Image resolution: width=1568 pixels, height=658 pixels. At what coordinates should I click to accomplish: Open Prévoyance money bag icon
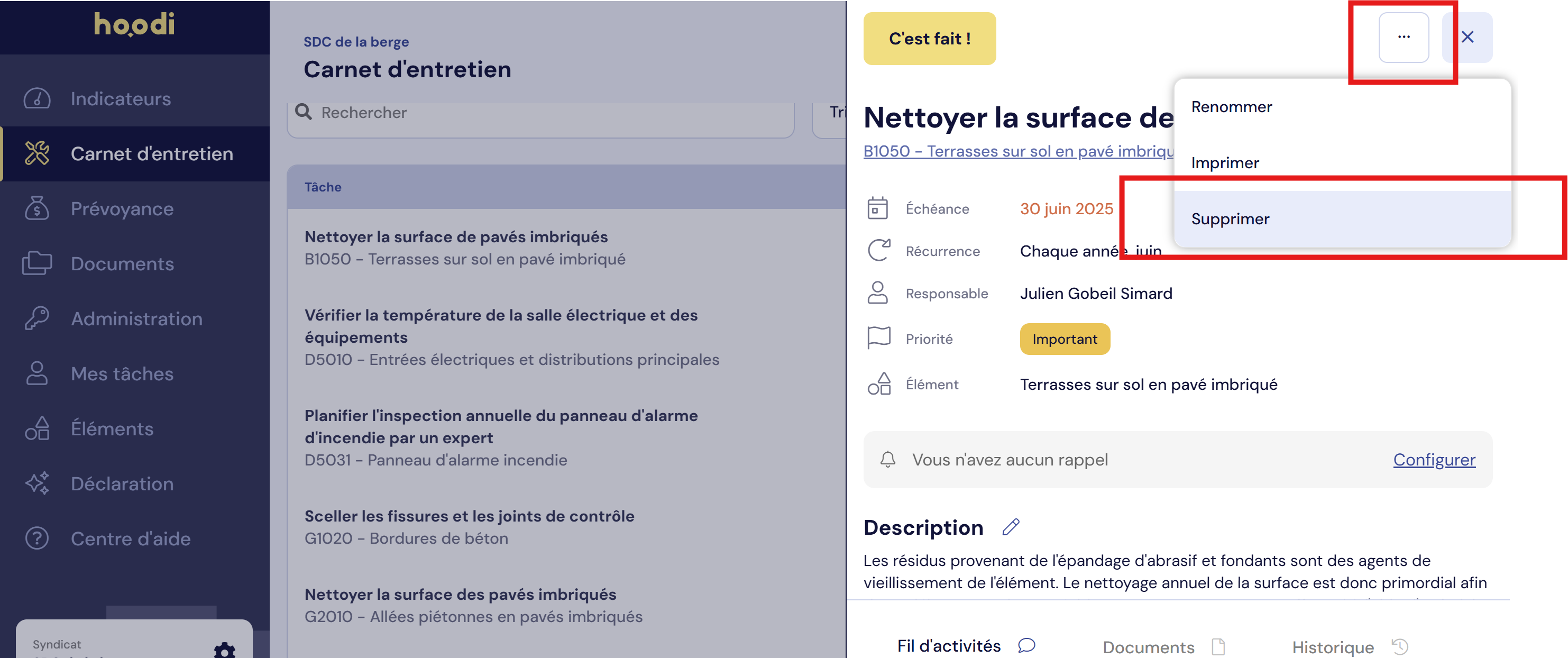point(36,209)
